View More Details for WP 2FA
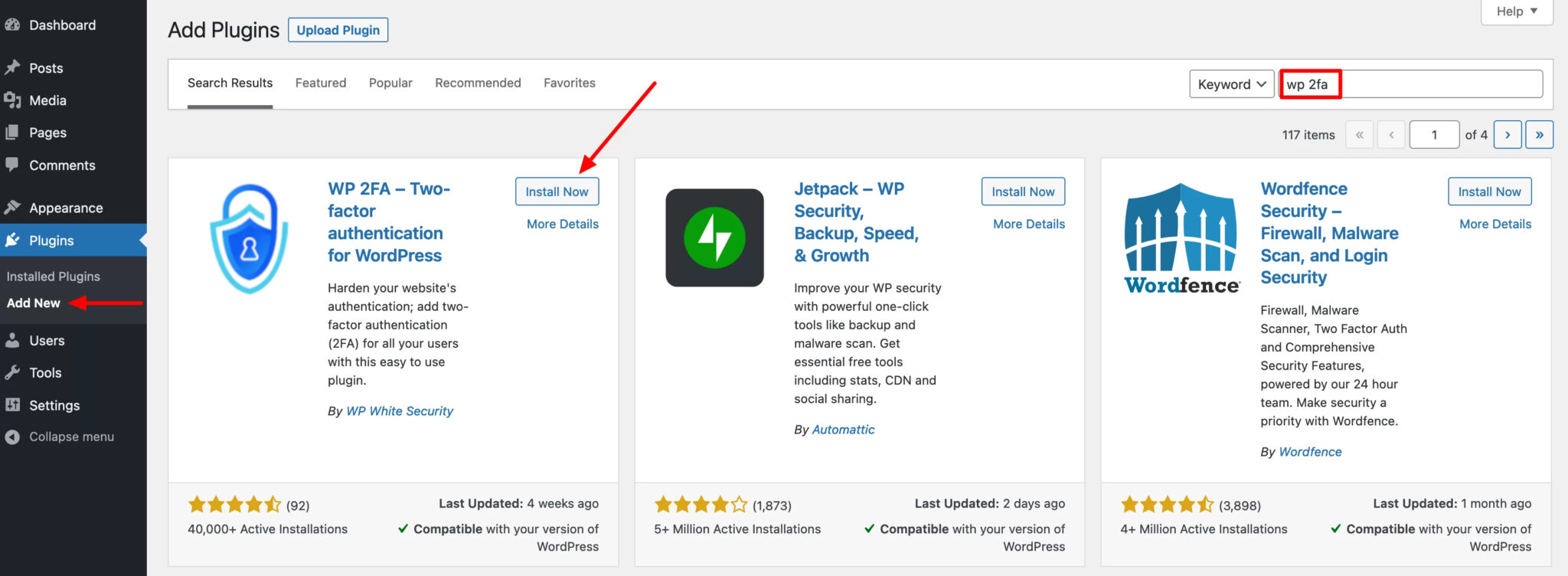Viewport: 1568px width, 576px height. coord(563,224)
